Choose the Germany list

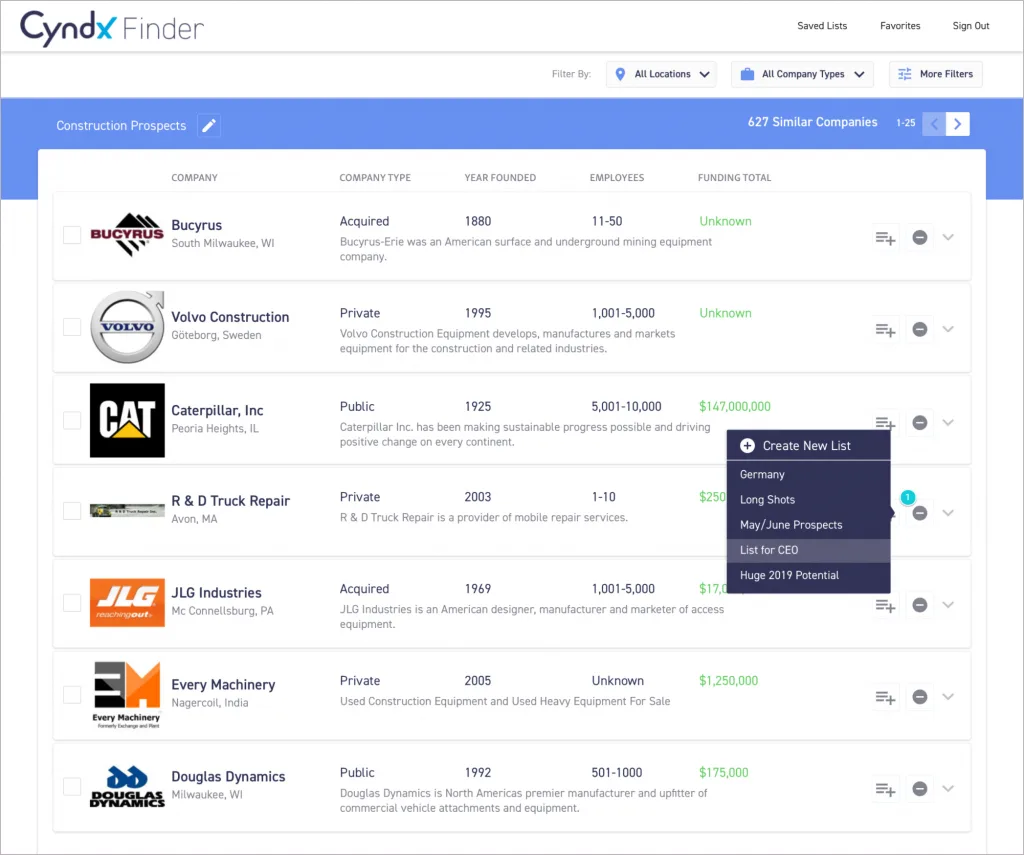808,474
